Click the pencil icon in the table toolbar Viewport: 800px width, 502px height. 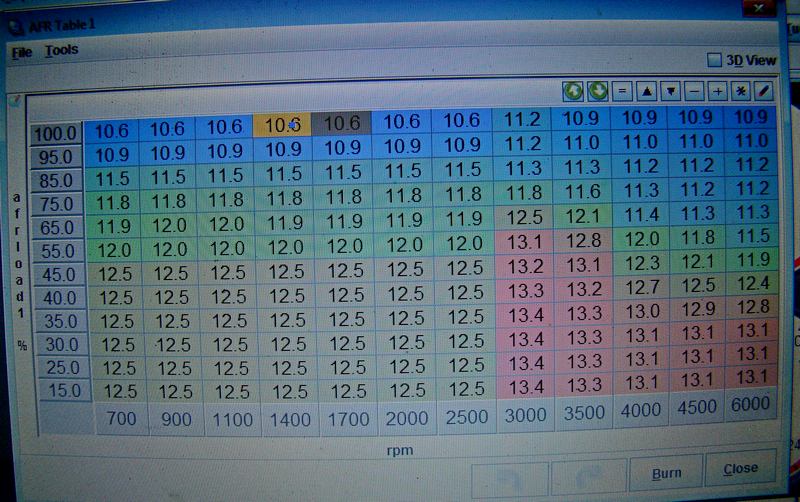coord(764,91)
